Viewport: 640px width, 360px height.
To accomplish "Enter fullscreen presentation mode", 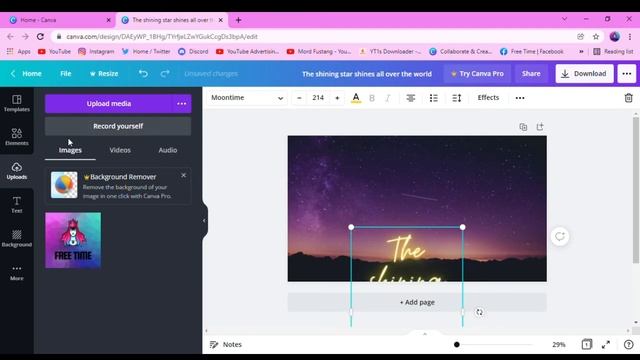I will [x=606, y=344].
